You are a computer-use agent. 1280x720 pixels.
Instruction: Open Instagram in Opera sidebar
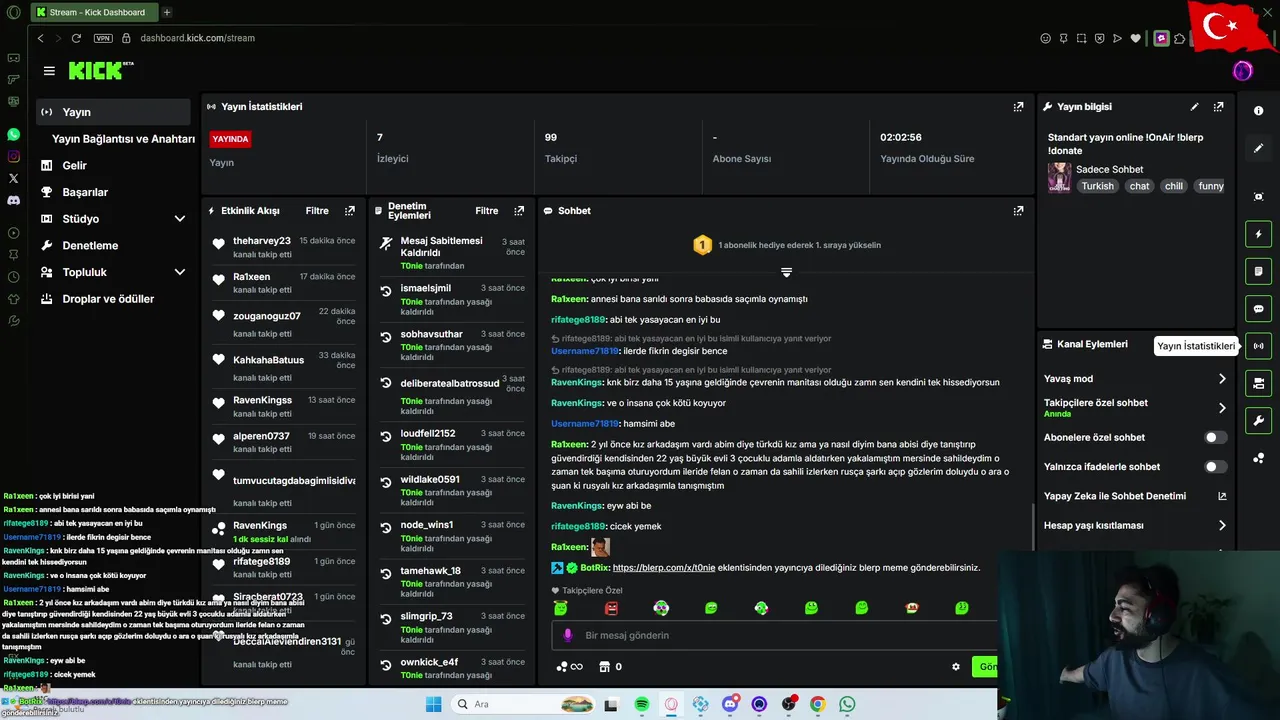point(13,156)
